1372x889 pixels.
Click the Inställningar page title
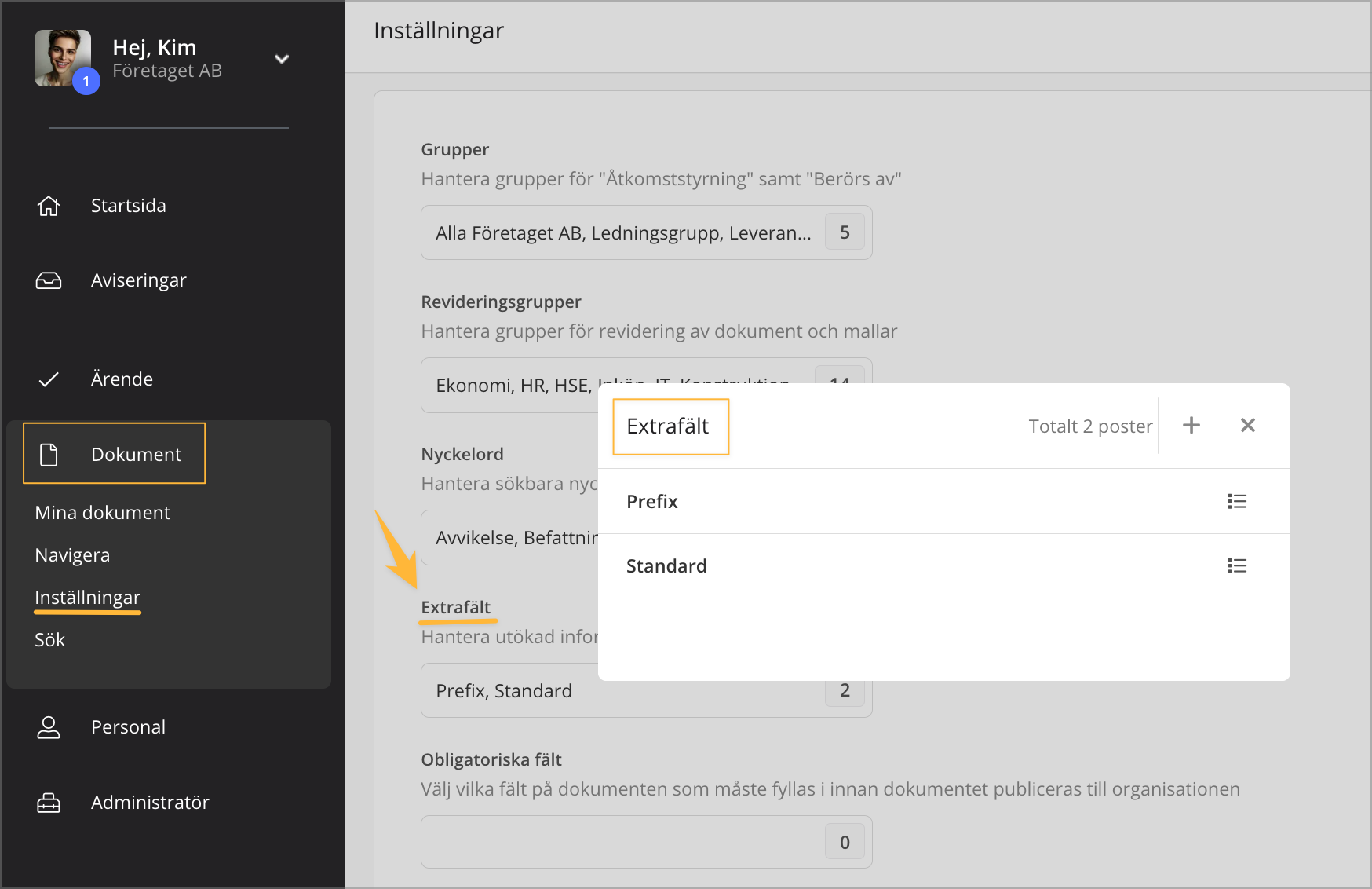point(439,31)
